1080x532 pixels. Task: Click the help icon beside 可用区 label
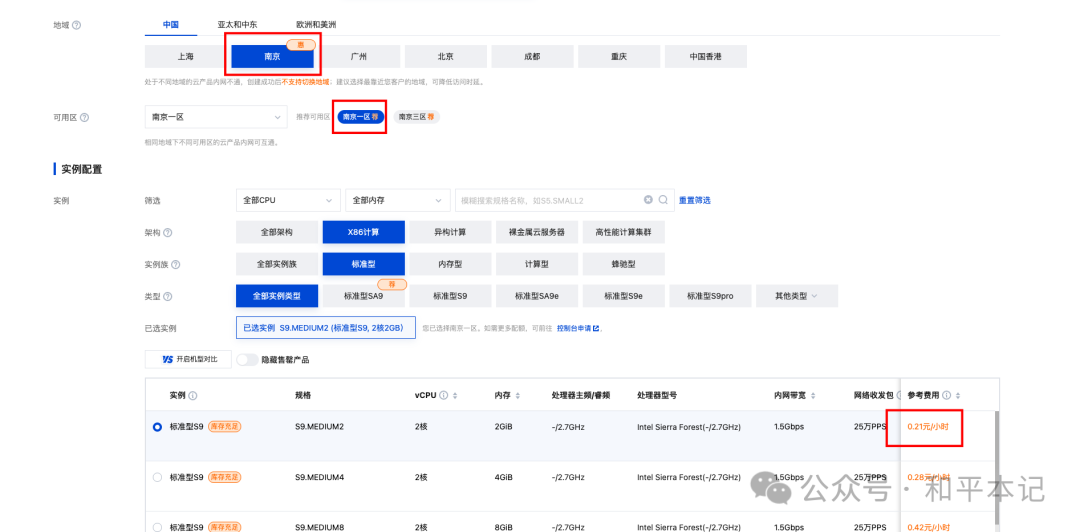pyautogui.click(x=85, y=117)
